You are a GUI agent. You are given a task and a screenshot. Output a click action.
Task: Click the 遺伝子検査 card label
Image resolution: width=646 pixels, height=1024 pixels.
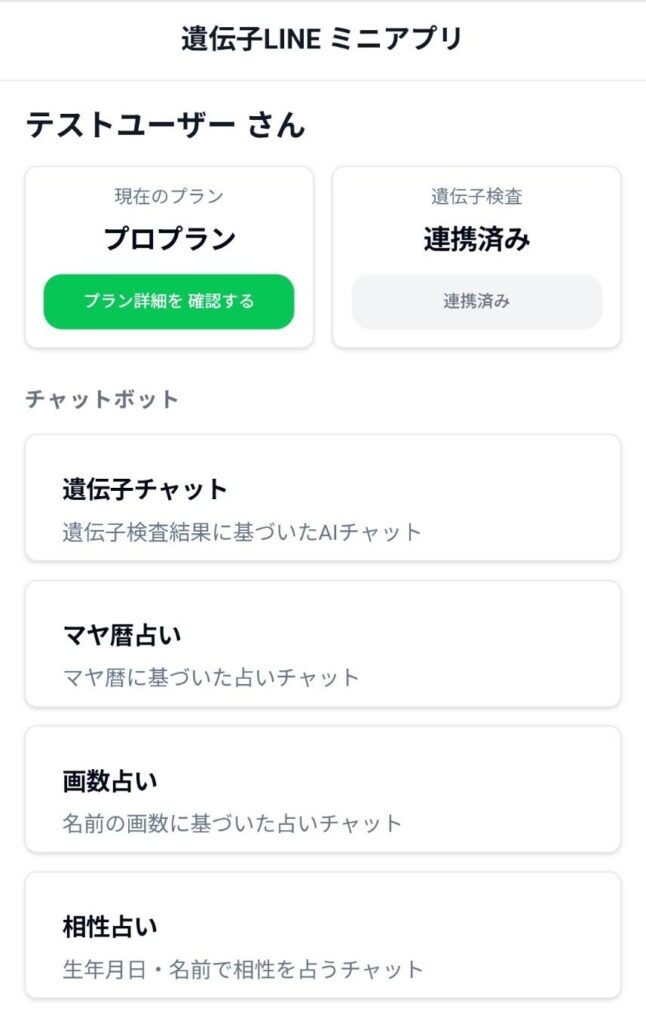(476, 197)
